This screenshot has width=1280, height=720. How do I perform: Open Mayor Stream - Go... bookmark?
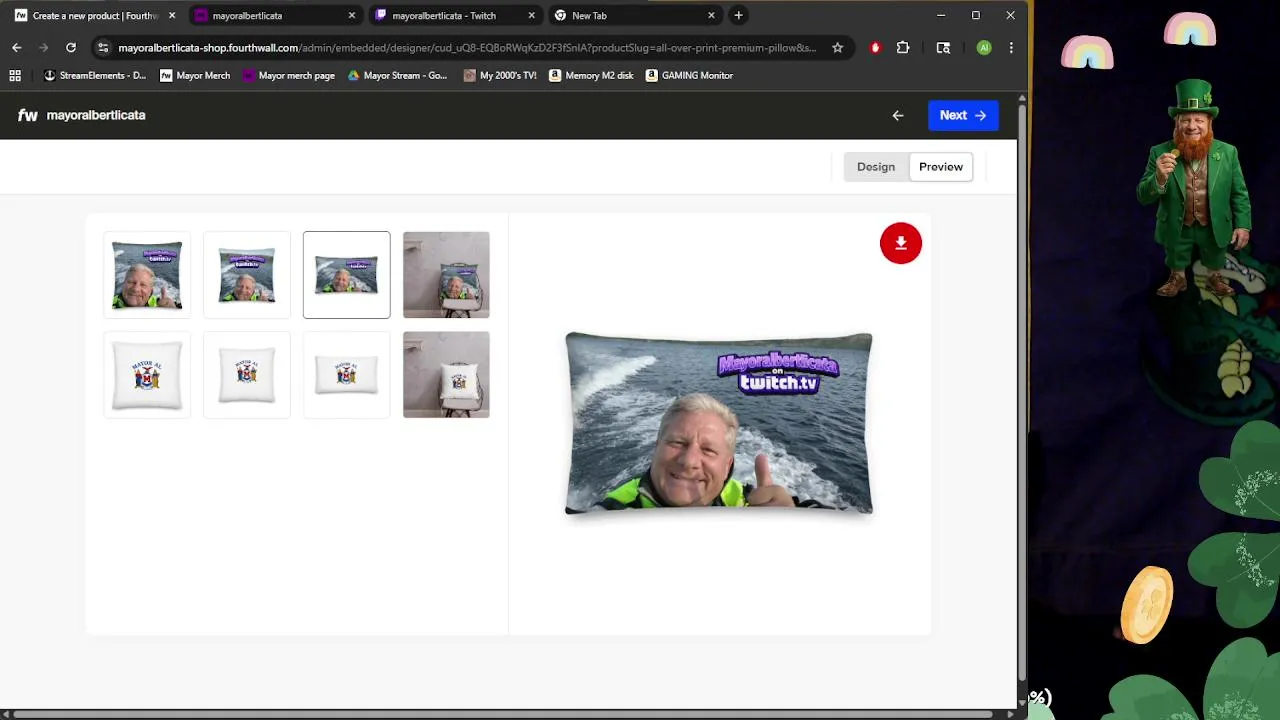[x=397, y=75]
